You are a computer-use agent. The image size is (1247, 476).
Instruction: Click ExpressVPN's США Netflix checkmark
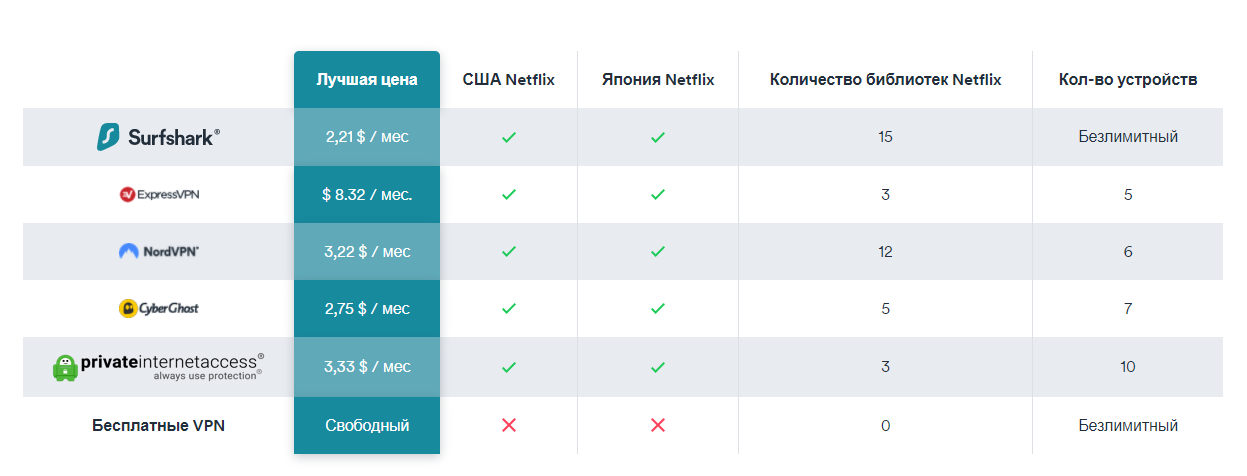(x=508, y=195)
